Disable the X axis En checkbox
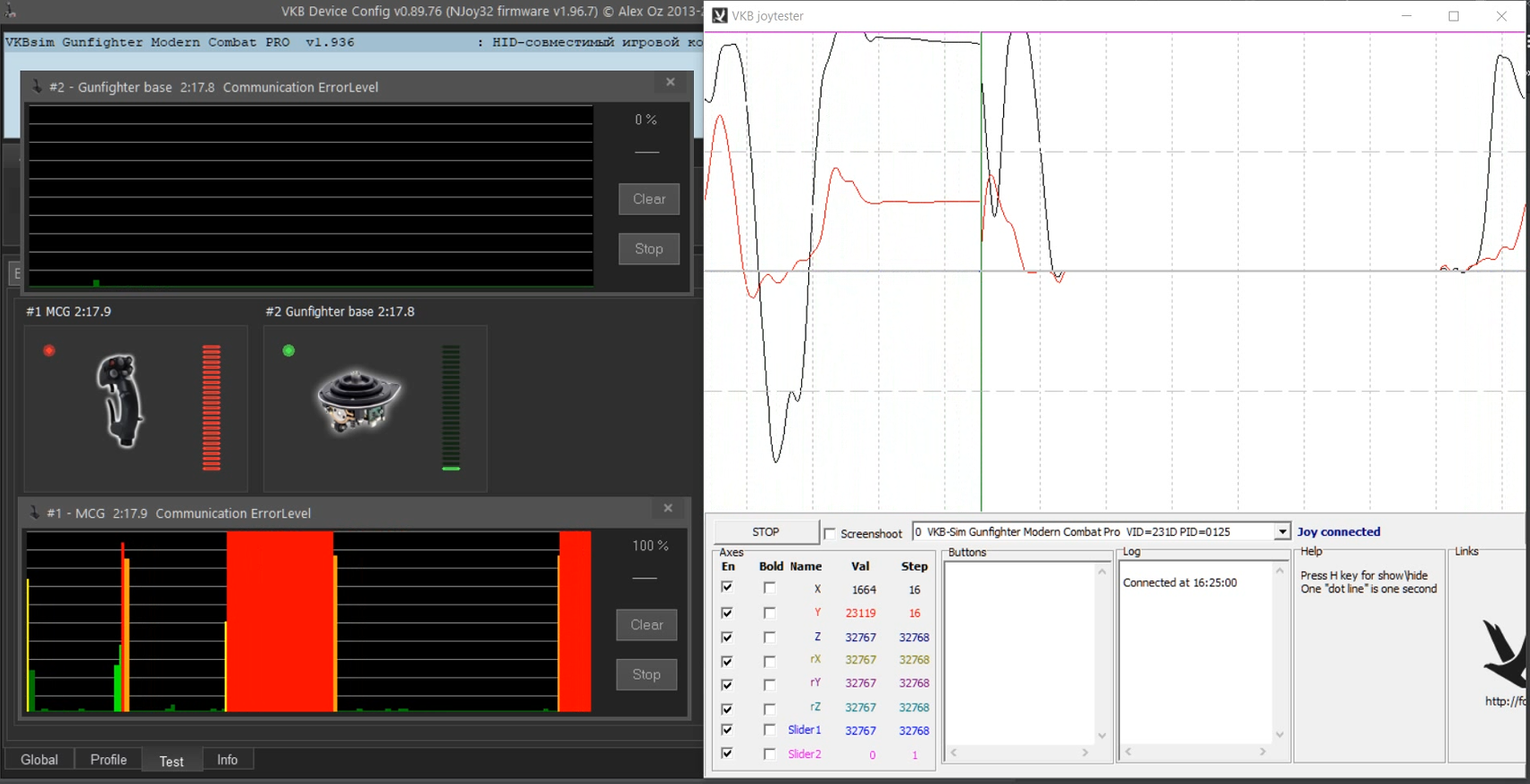 [x=727, y=588]
